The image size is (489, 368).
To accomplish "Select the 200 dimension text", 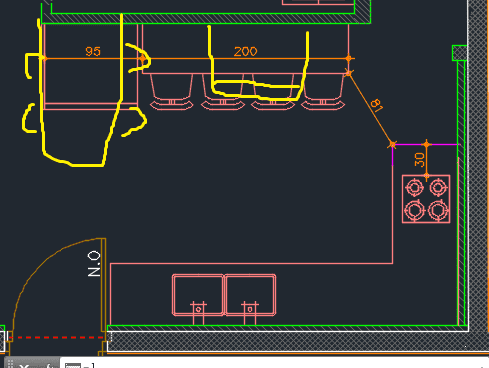I will [x=245, y=51].
